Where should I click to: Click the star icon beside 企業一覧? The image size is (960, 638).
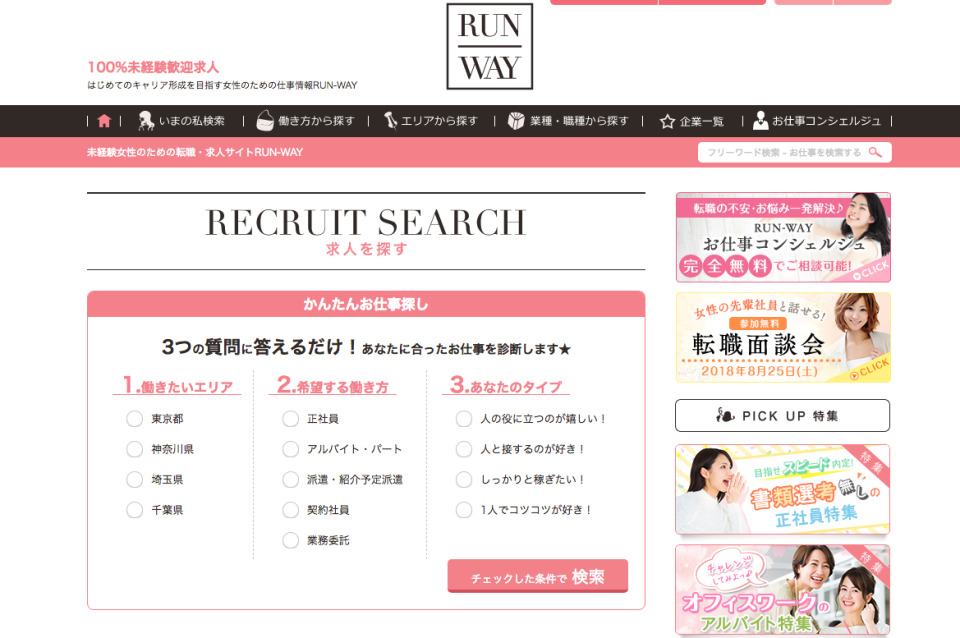667,121
